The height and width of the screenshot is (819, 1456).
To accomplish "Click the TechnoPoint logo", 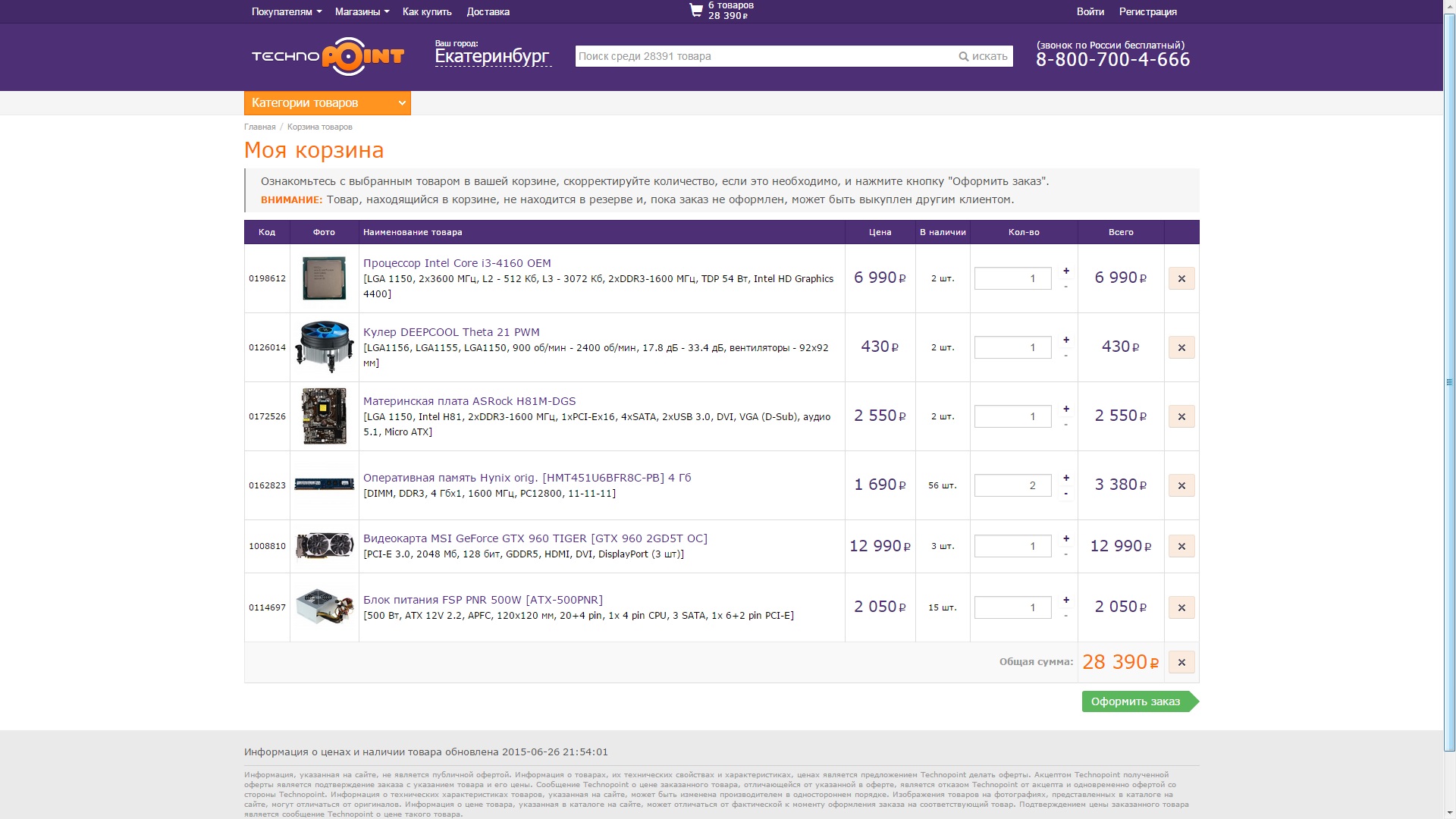I will coord(328,56).
